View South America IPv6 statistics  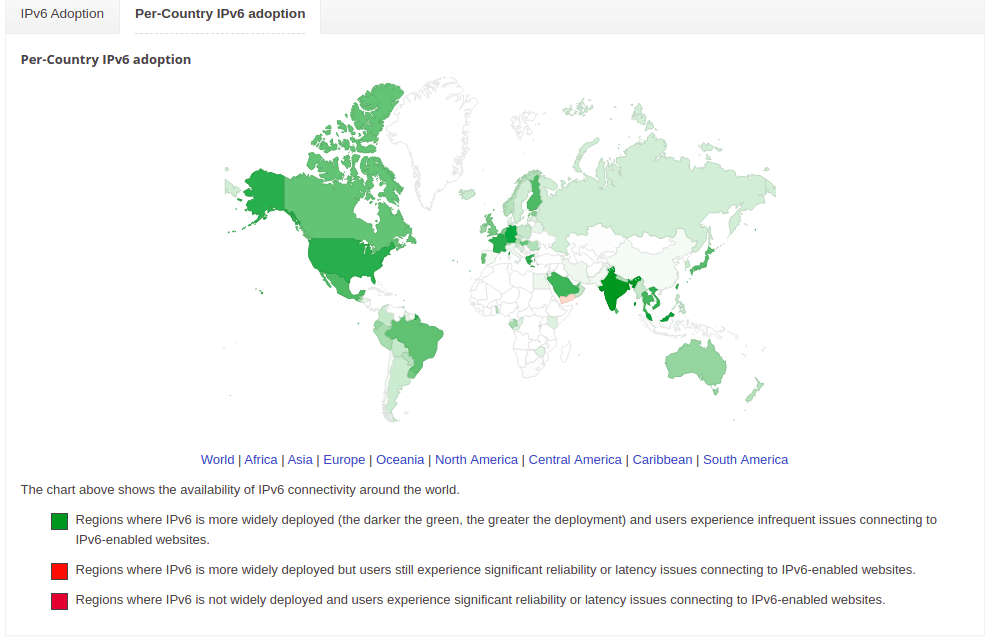[x=745, y=459]
